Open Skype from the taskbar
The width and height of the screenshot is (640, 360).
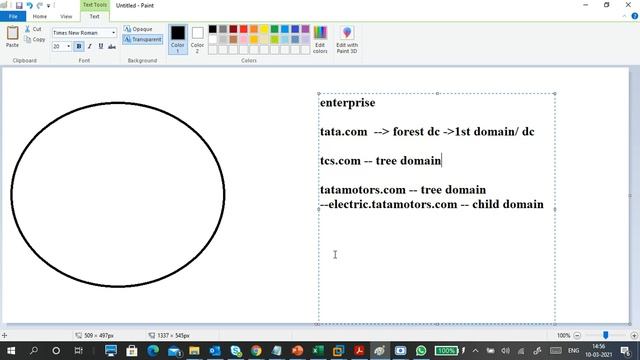236,351
